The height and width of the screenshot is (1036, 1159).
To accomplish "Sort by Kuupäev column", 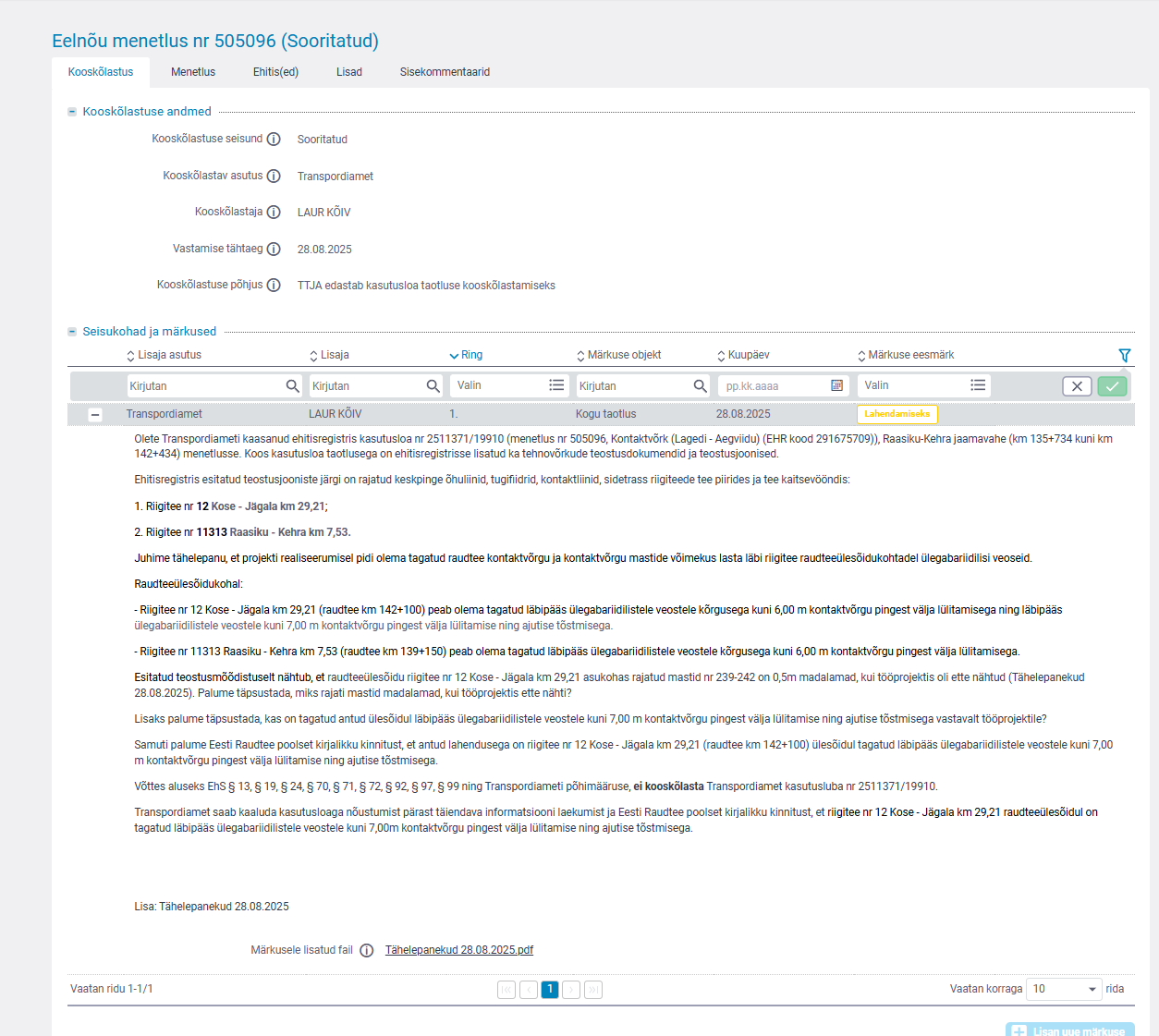I will [x=743, y=356].
